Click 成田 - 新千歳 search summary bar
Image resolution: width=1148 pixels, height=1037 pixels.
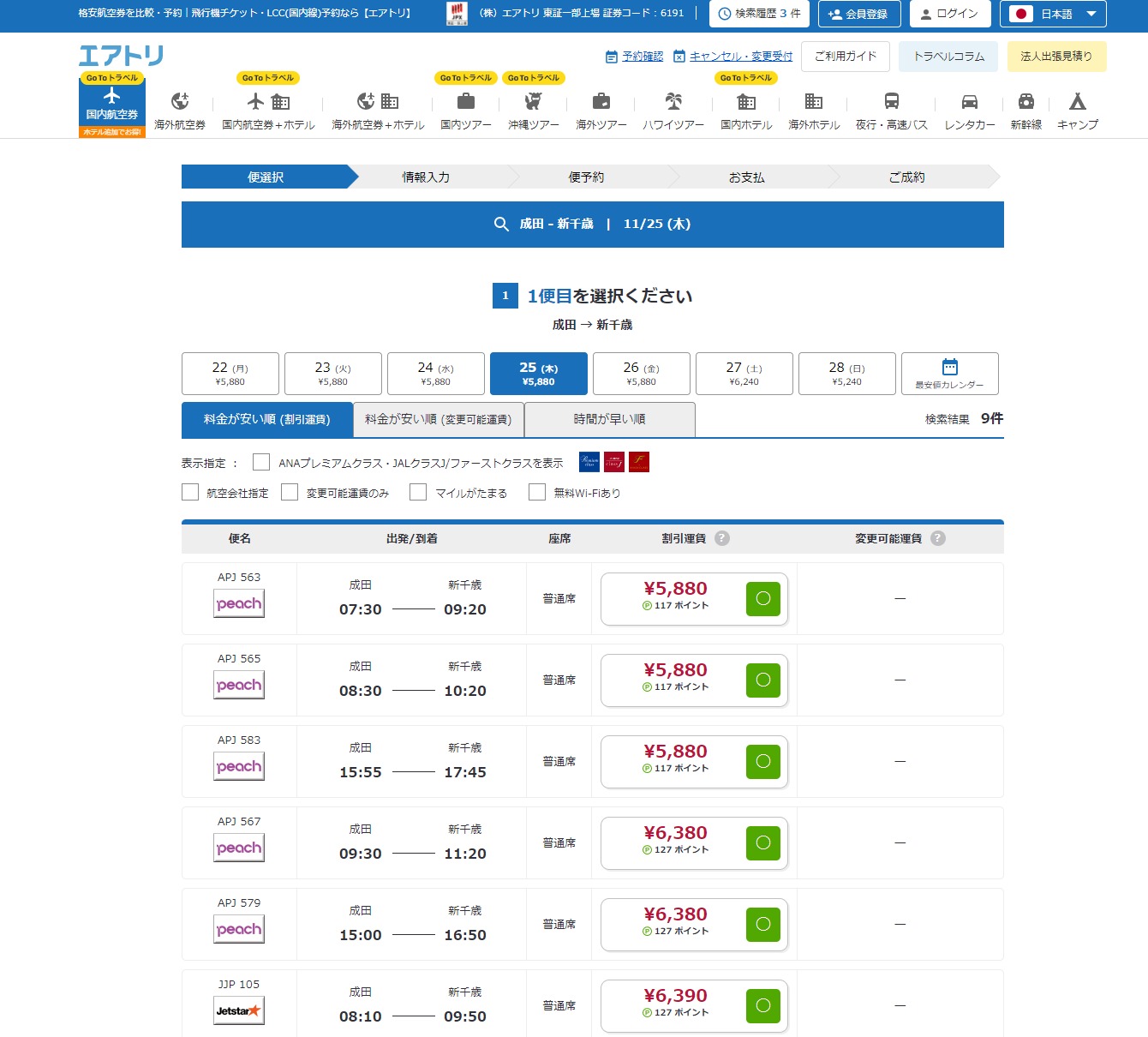tap(593, 225)
